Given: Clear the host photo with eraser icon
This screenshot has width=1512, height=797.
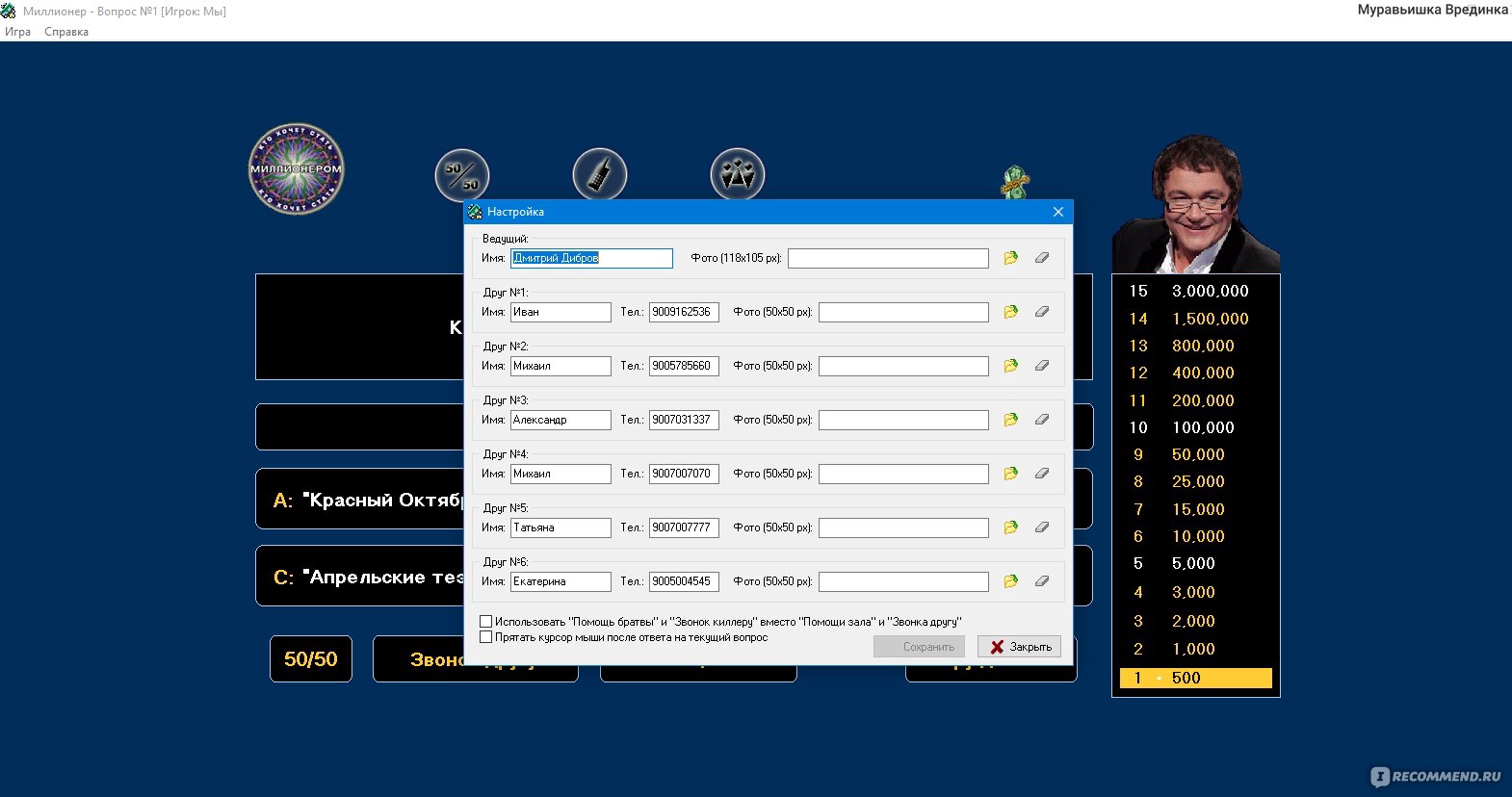Looking at the screenshot, I should click(1042, 258).
